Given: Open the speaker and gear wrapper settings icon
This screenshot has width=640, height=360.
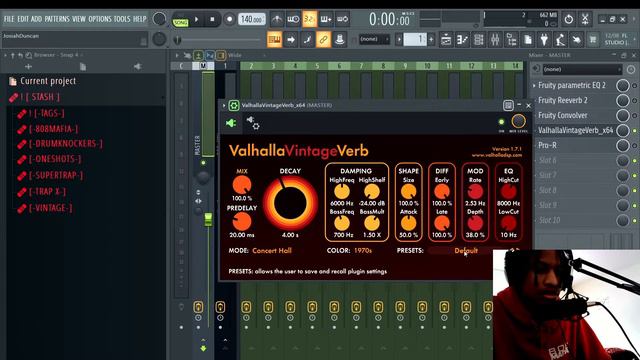Looking at the screenshot, I should pyautogui.click(x=253, y=122).
